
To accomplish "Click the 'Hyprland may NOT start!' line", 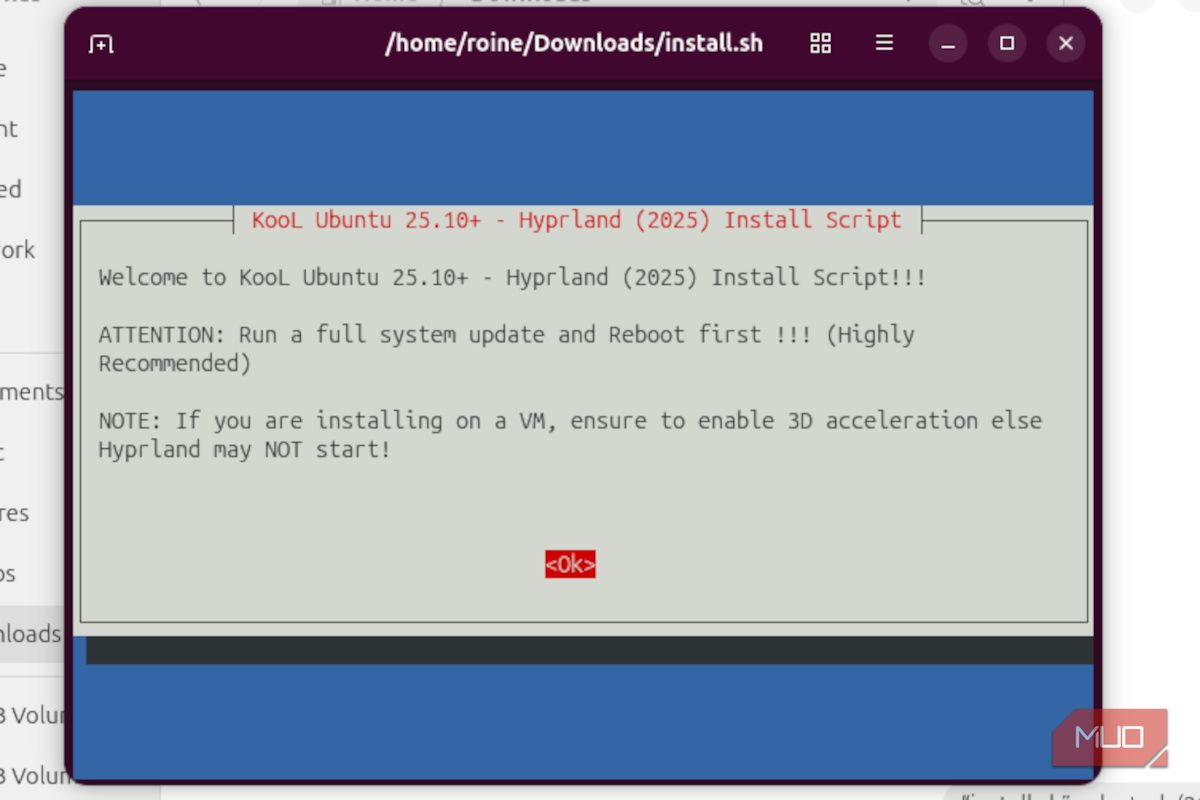I will pos(245,450).
